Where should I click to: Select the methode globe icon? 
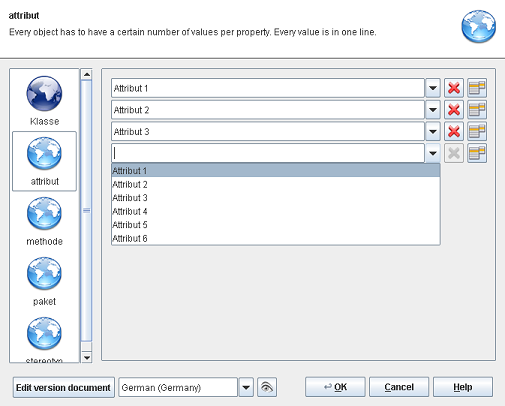tap(44, 214)
